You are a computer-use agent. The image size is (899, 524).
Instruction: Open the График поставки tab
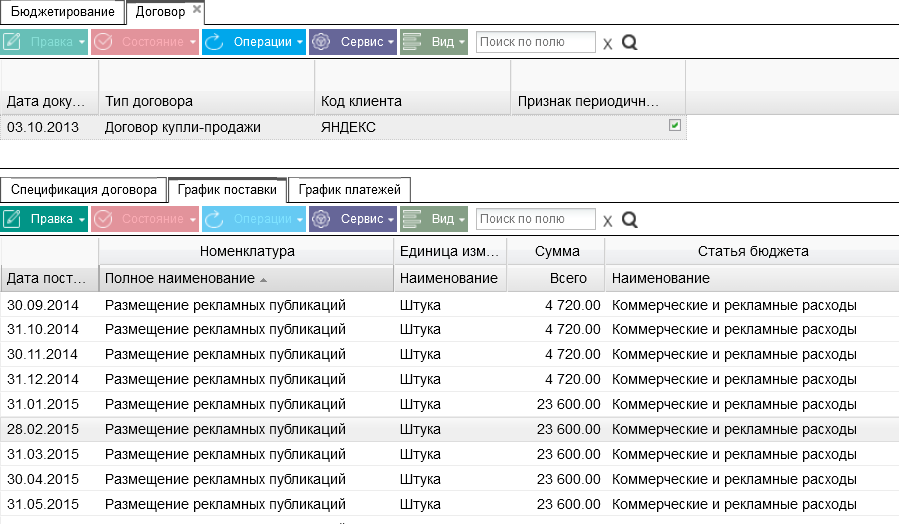pos(227,190)
